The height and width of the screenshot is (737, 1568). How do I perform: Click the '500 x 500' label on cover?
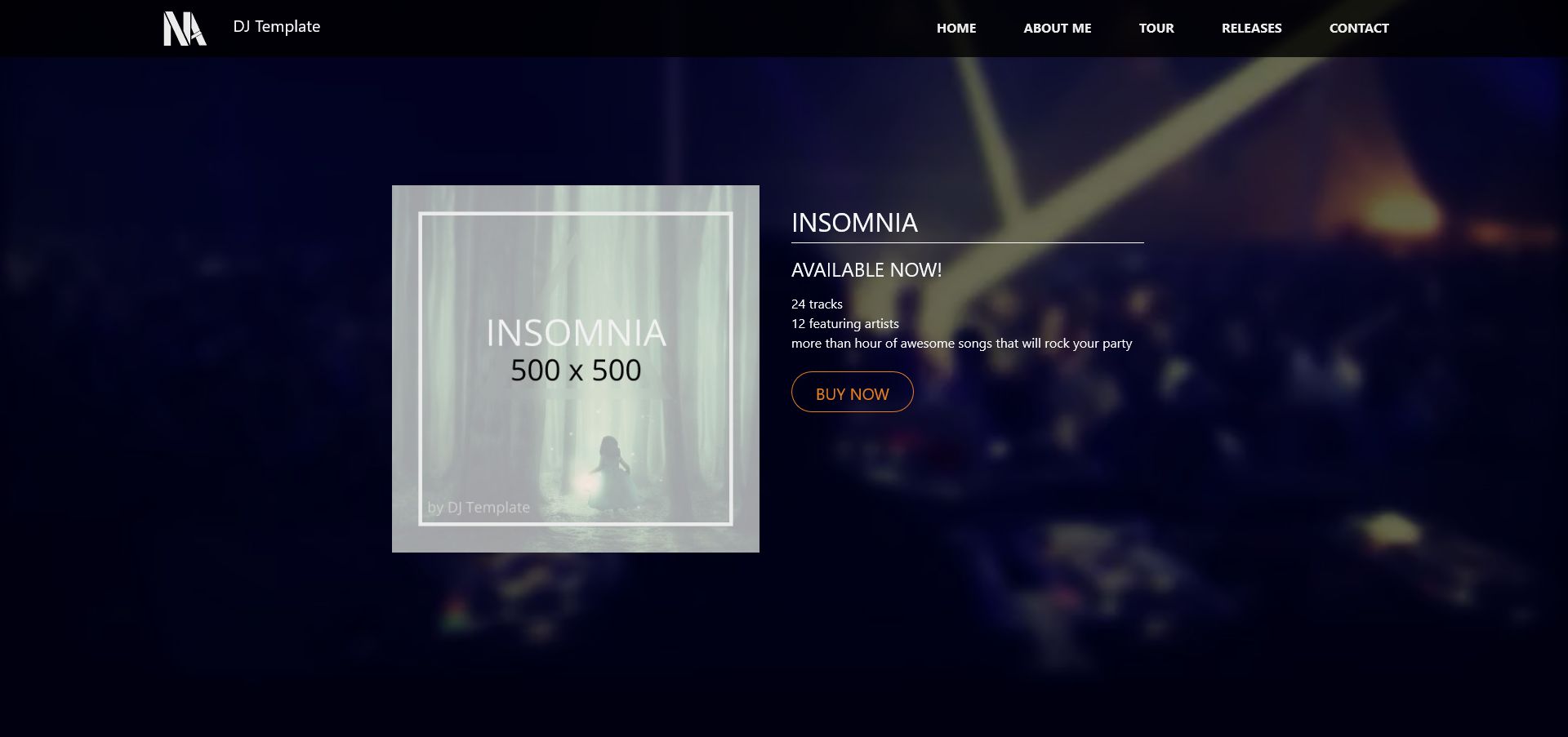tap(576, 371)
